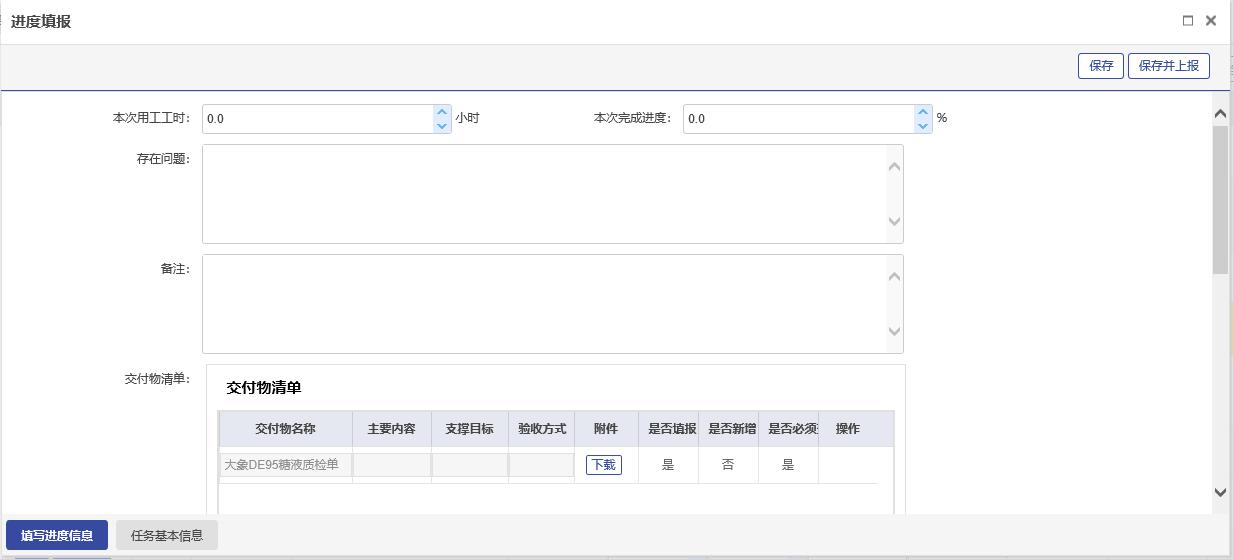Click the maximize icon of 进度填报 dialog
The image size is (1233, 559).
1188,20
